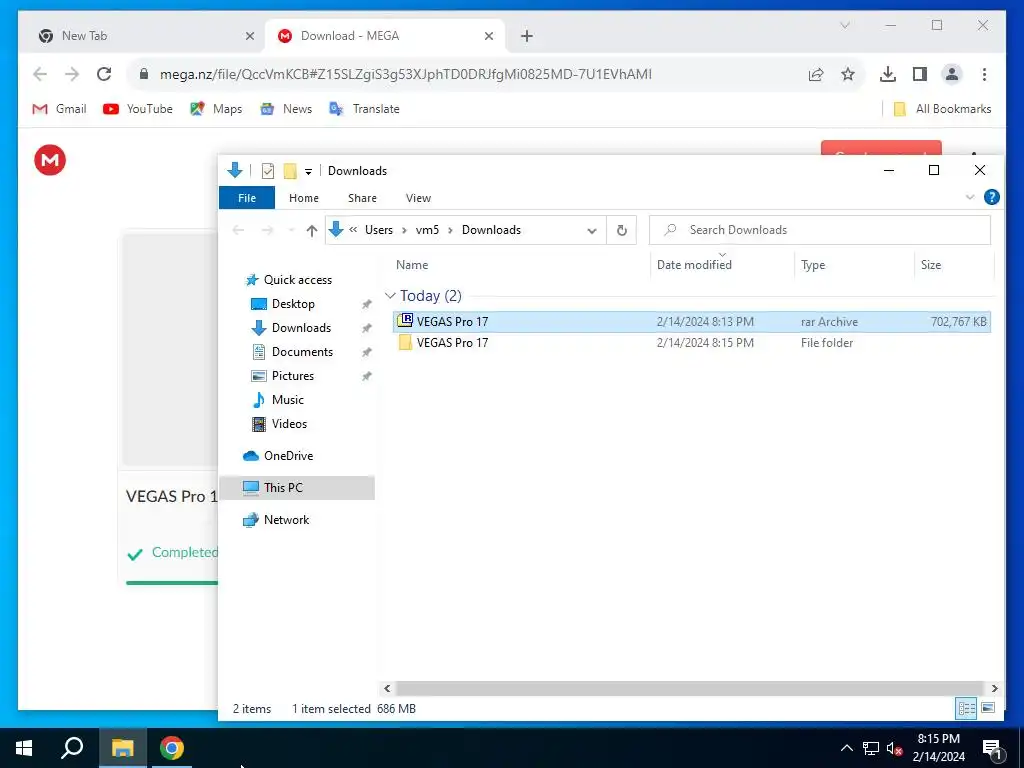Click Chrome's forward navigation arrow

pyautogui.click(x=72, y=74)
